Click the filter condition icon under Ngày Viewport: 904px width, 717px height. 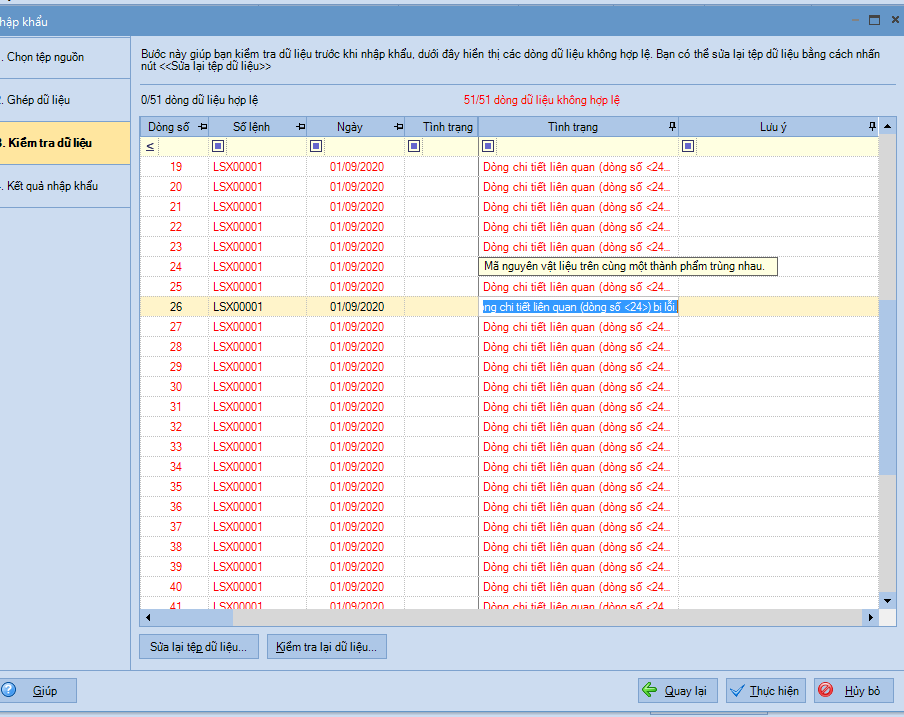[316, 147]
